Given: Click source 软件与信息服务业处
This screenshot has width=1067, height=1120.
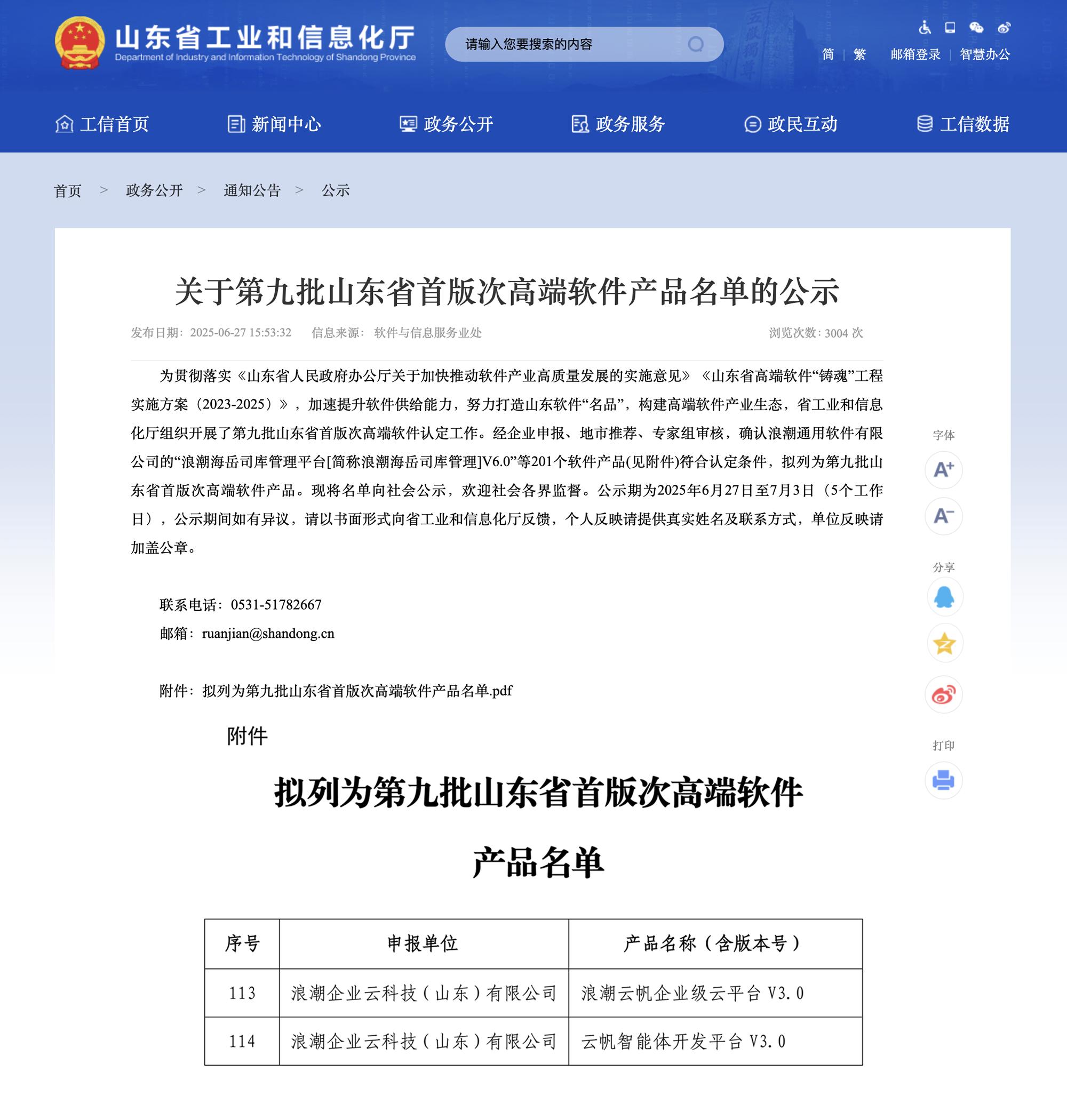Looking at the screenshot, I should tap(428, 333).
